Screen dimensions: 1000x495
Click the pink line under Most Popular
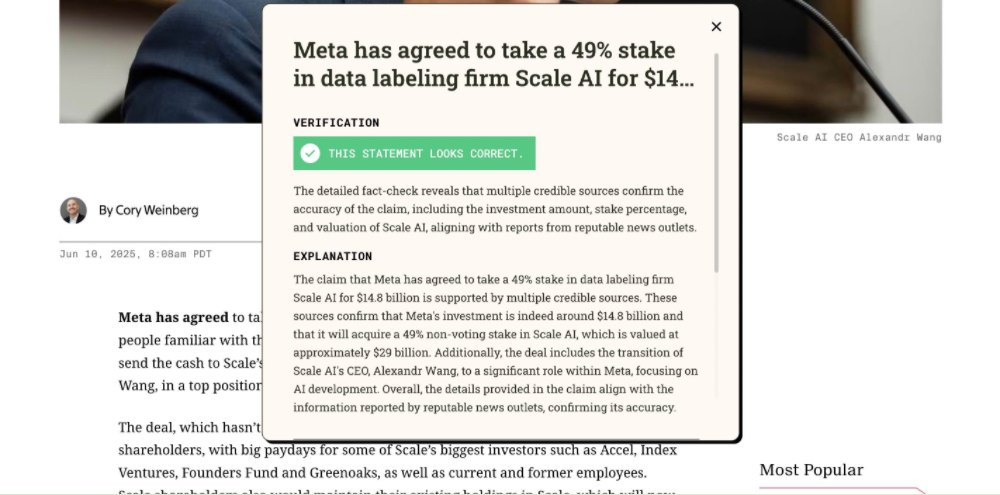(x=840, y=490)
